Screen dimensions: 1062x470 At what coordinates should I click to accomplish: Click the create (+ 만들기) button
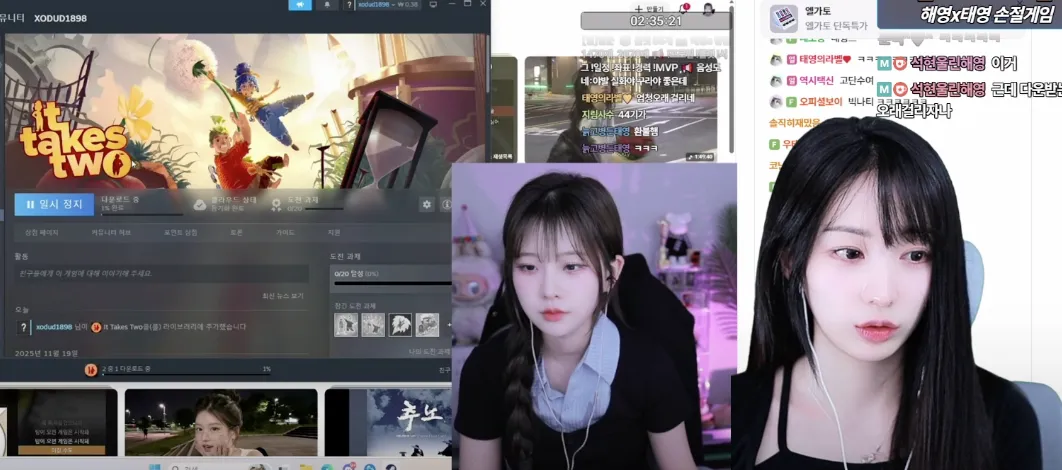click(x=650, y=8)
